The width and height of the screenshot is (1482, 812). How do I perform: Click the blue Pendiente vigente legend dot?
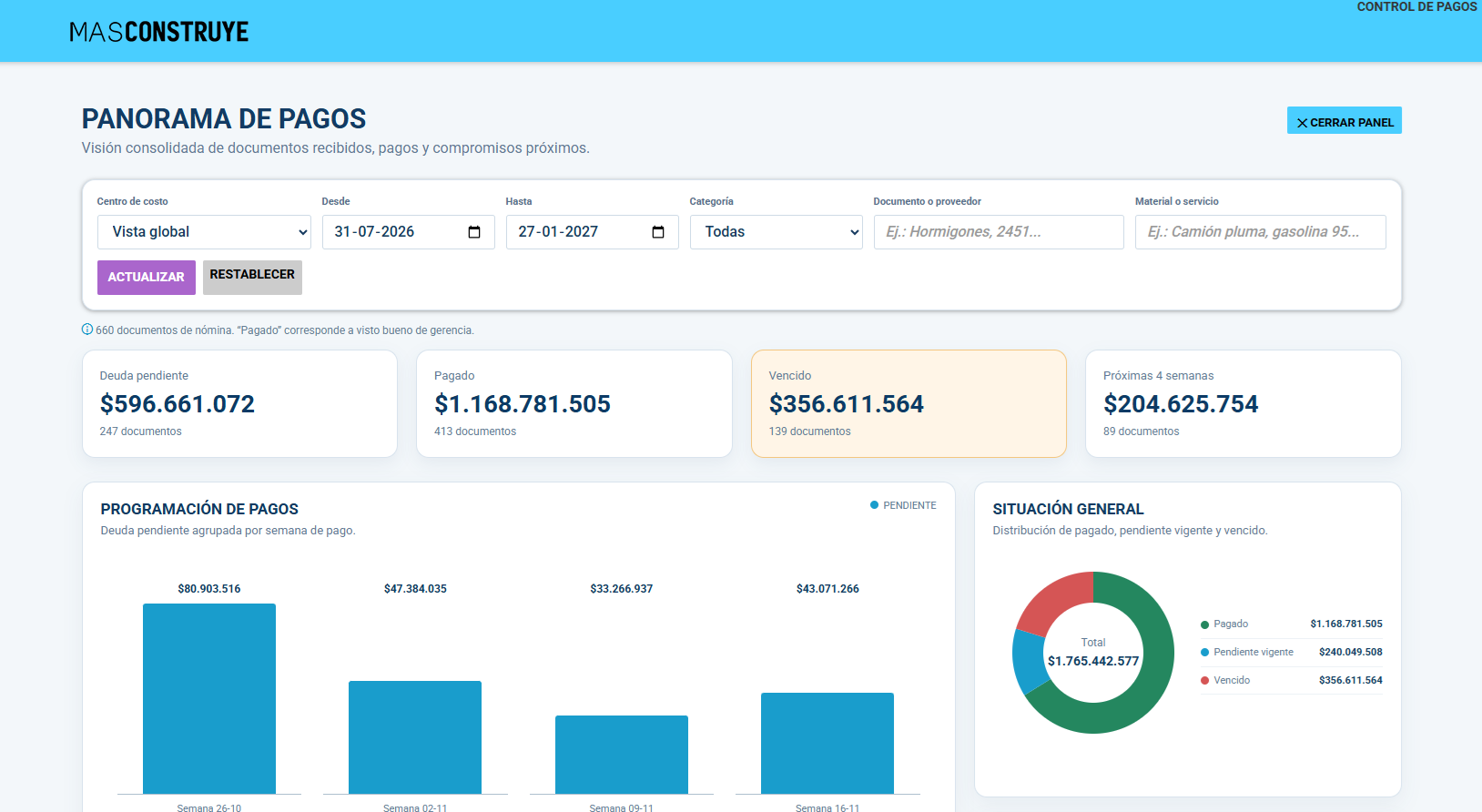[1205, 653]
